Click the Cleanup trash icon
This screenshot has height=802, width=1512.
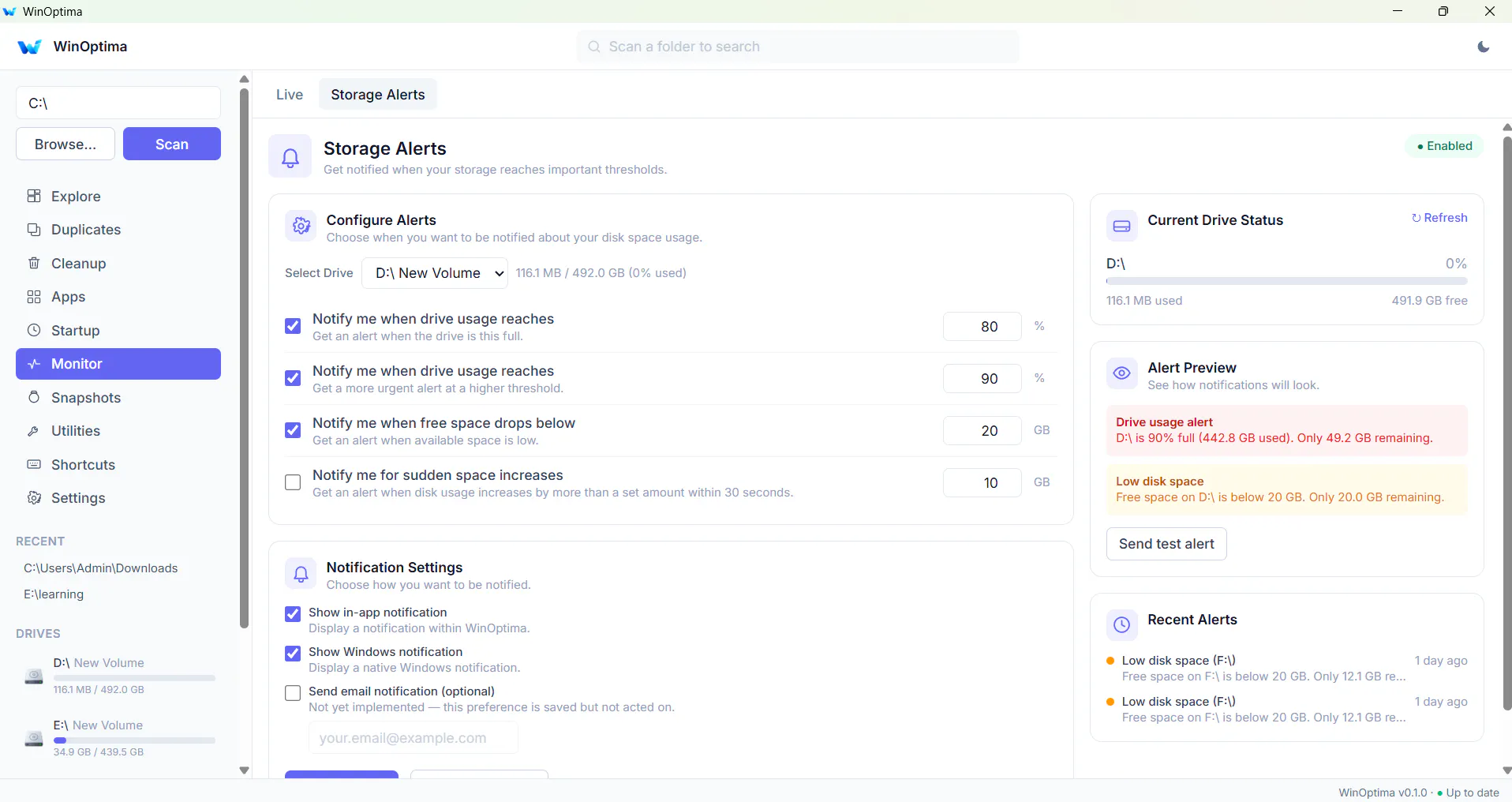(x=34, y=263)
